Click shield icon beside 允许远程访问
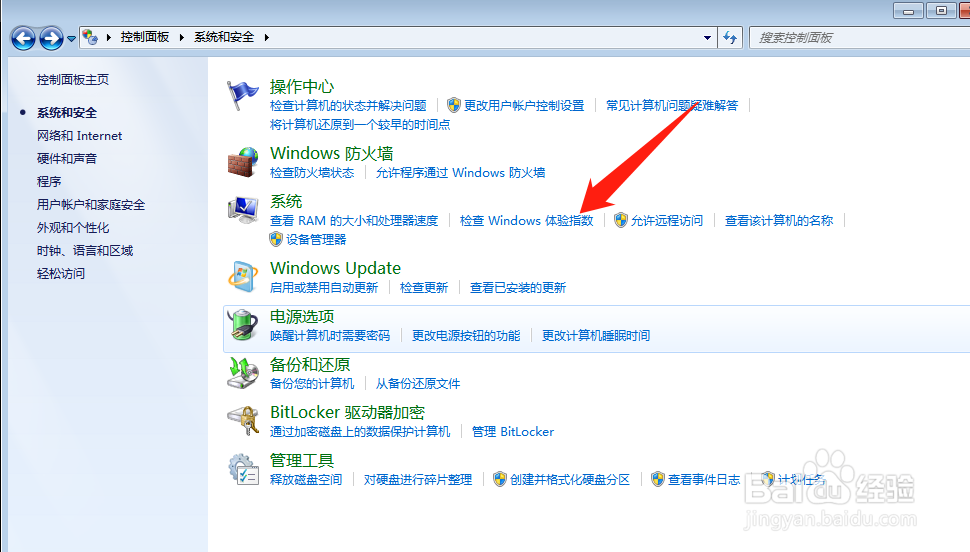This screenshot has height=552, width=970. tap(620, 220)
